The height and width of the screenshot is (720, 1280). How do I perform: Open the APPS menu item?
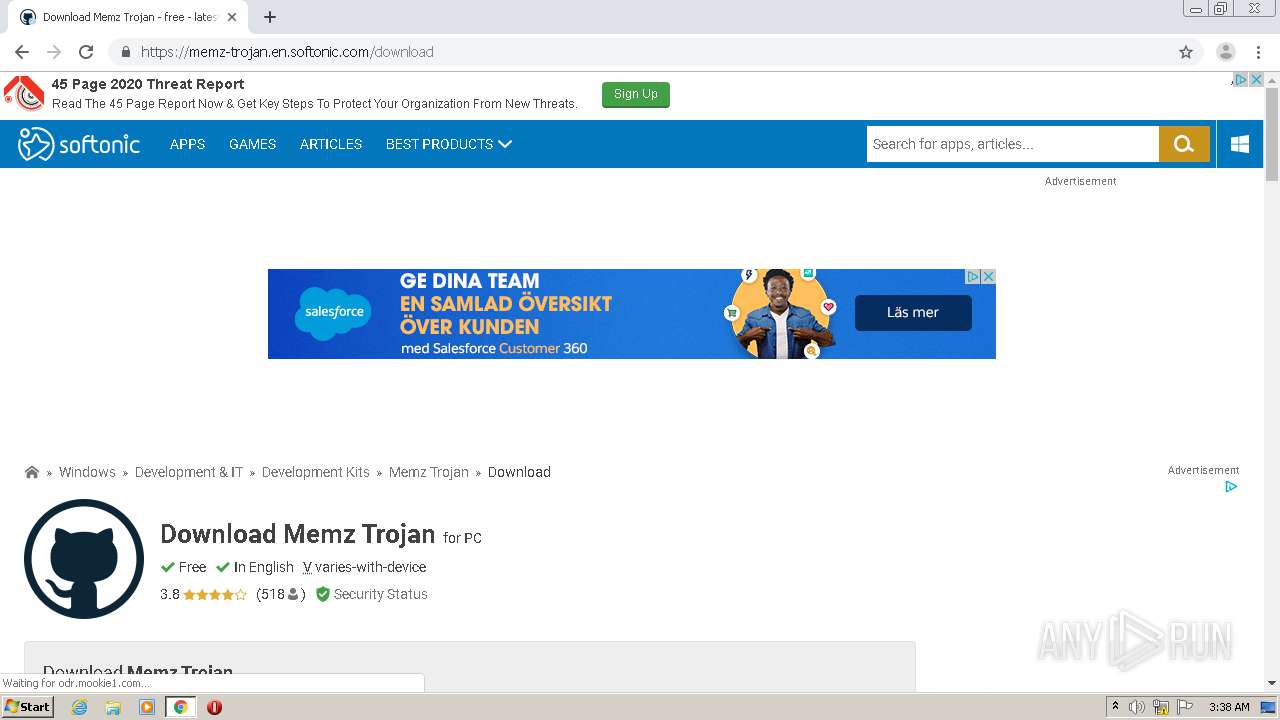pyautogui.click(x=187, y=144)
